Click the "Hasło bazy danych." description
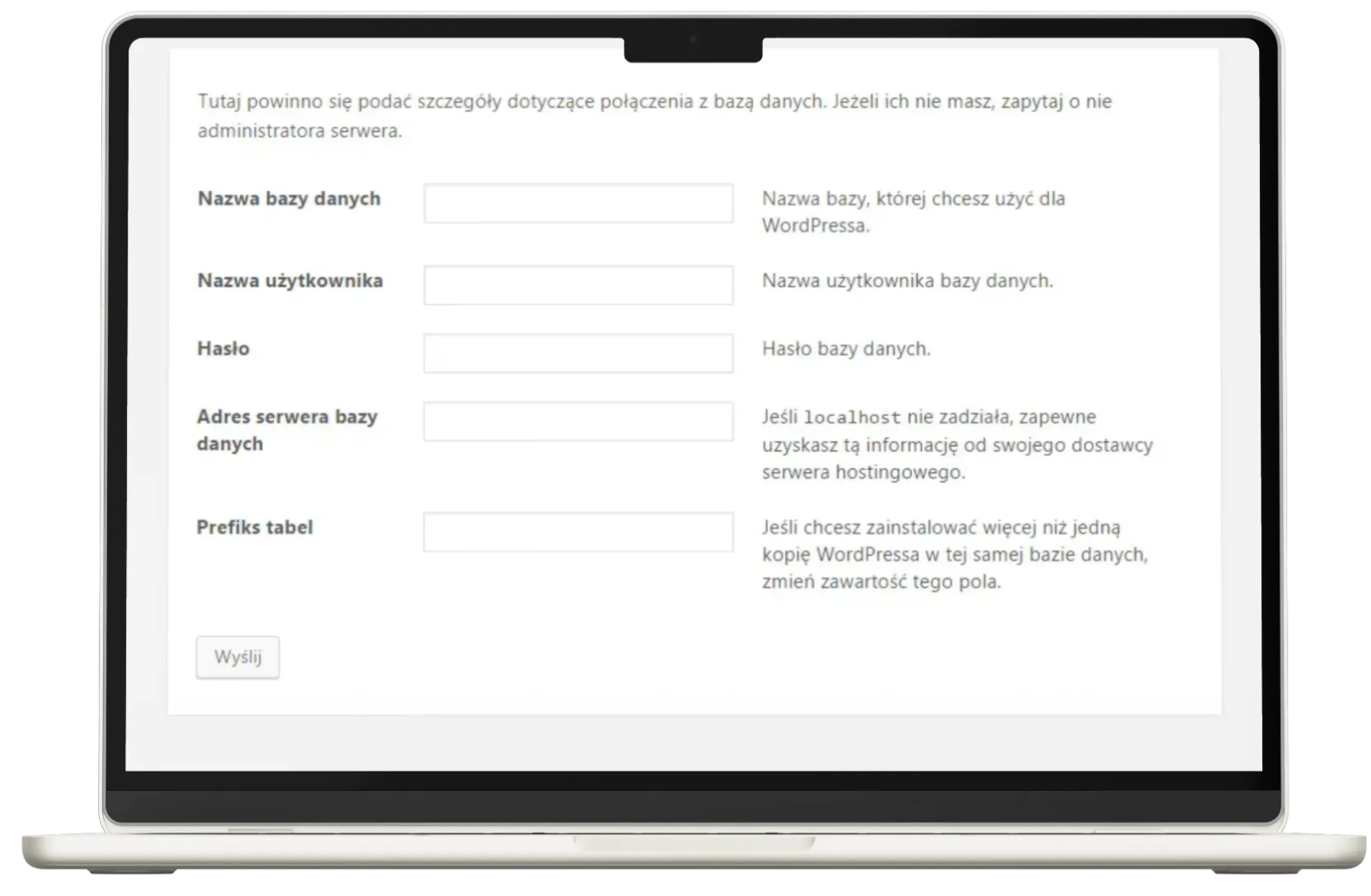The height and width of the screenshot is (896, 1371). point(845,349)
